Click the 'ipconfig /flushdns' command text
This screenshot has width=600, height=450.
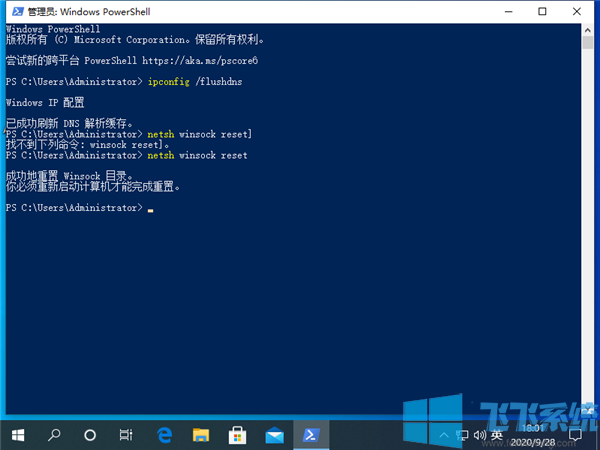(x=195, y=82)
